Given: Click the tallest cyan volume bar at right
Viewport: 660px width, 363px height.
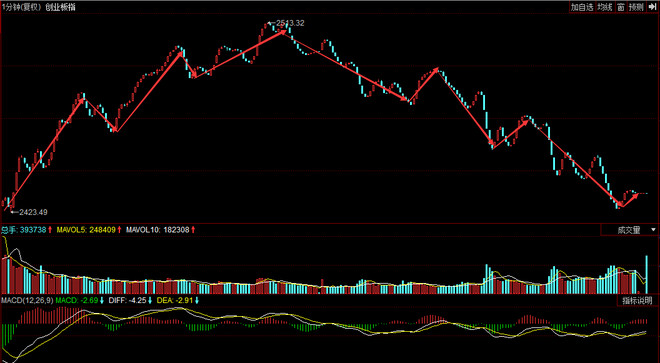Looking at the screenshot, I should [x=646, y=274].
